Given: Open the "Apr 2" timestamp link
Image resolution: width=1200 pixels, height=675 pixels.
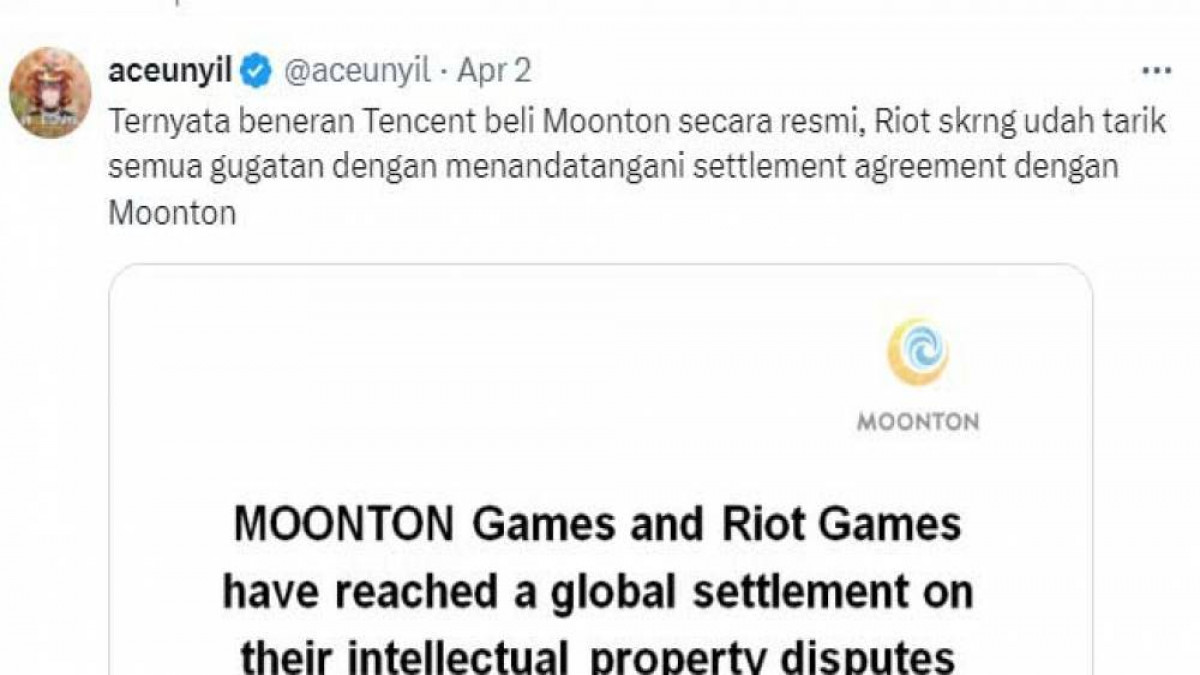Looking at the screenshot, I should (x=494, y=71).
